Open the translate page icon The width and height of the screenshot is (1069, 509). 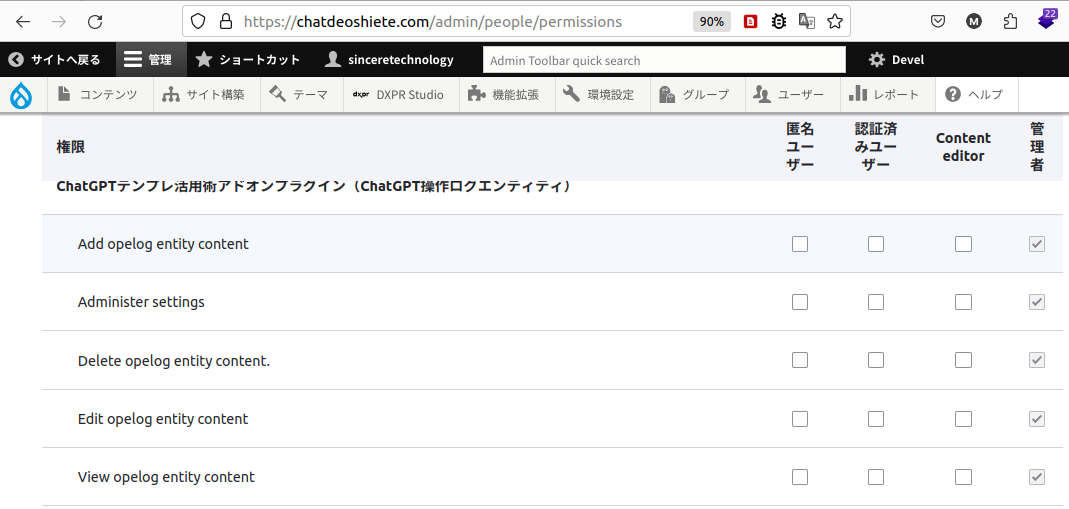pos(807,22)
